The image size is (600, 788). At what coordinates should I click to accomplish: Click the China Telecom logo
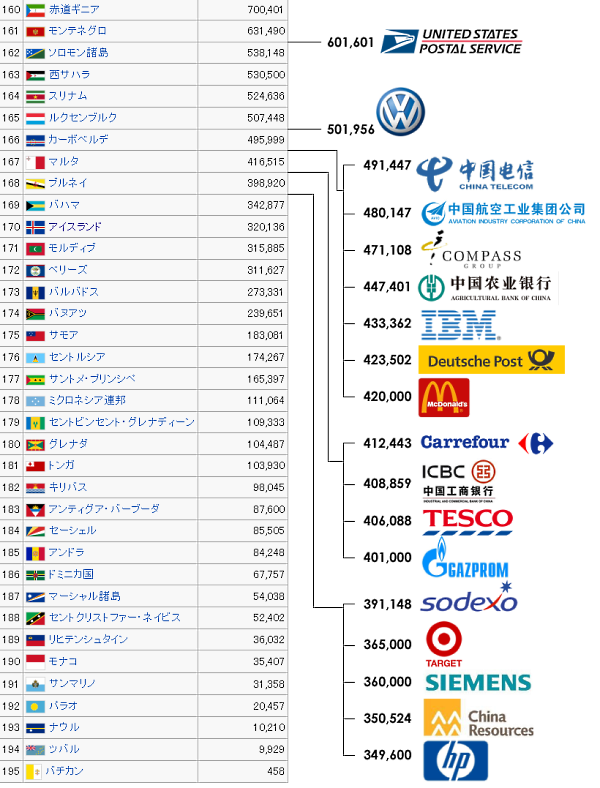(475, 173)
